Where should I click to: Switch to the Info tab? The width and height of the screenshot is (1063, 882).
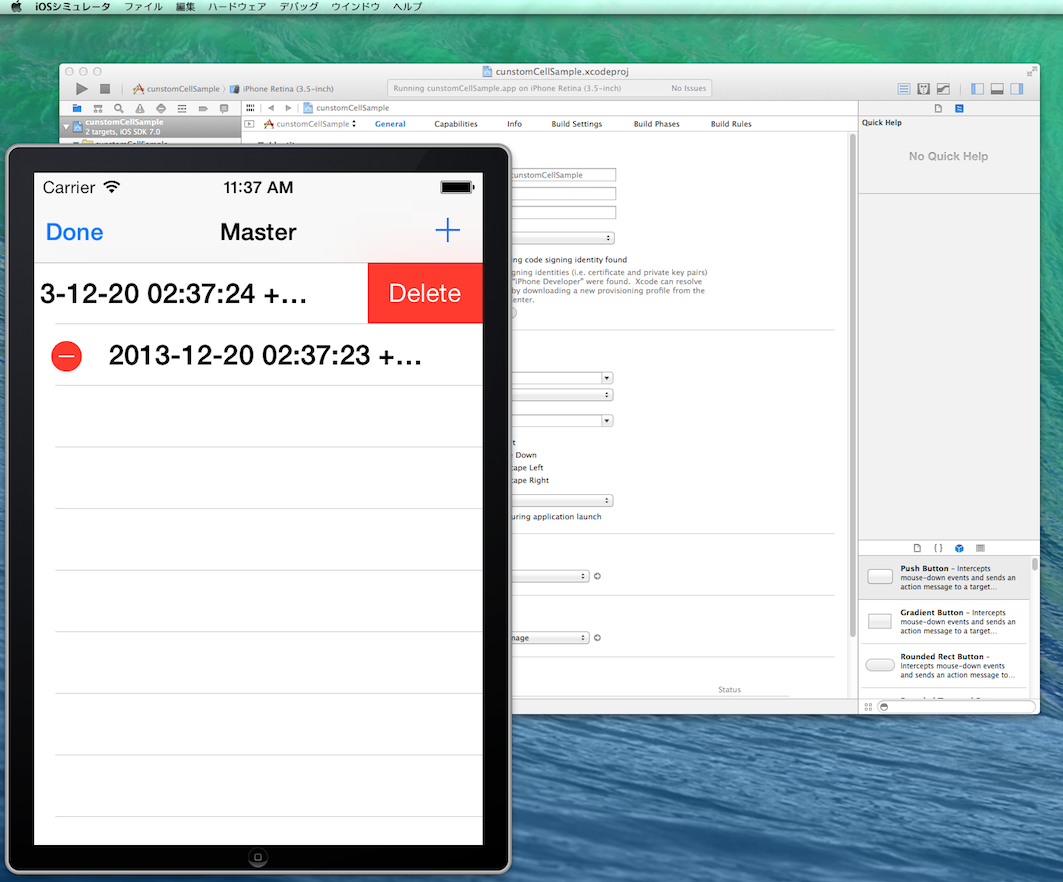(515, 124)
